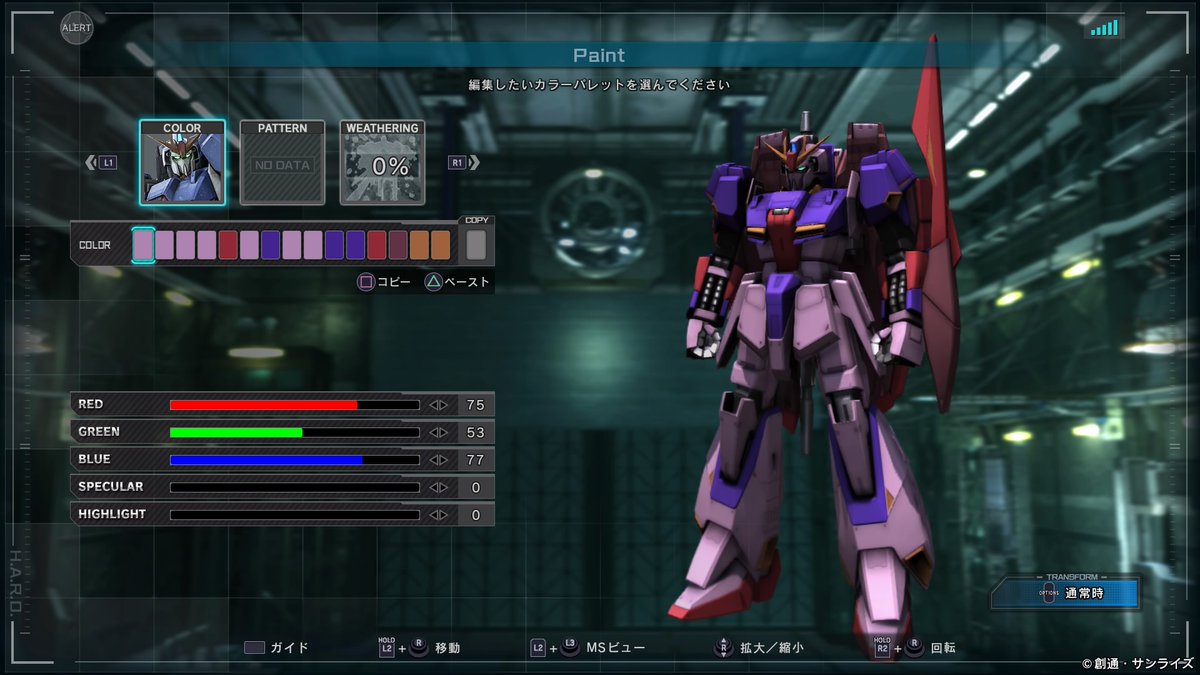The image size is (1200, 675).
Task: Click the L1 button icon
Action: [108, 162]
